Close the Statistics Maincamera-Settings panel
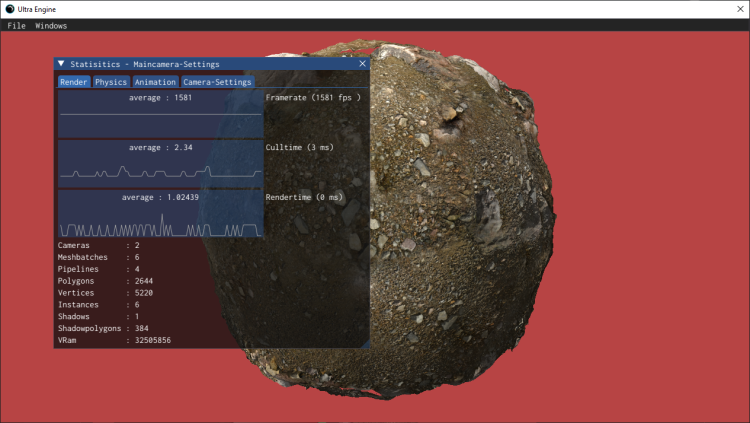 pos(362,64)
